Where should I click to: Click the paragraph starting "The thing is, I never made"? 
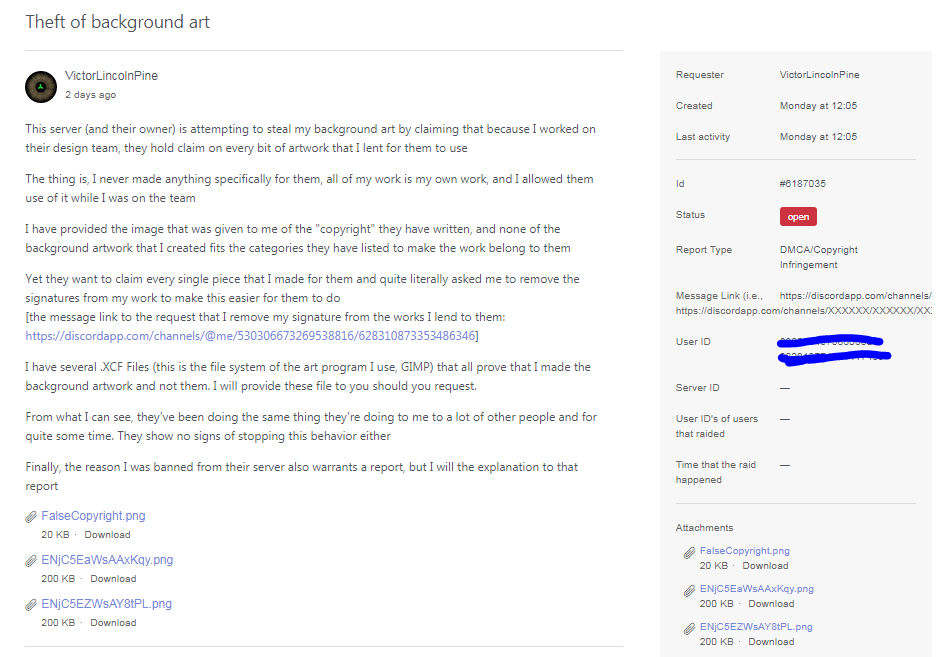click(x=309, y=189)
